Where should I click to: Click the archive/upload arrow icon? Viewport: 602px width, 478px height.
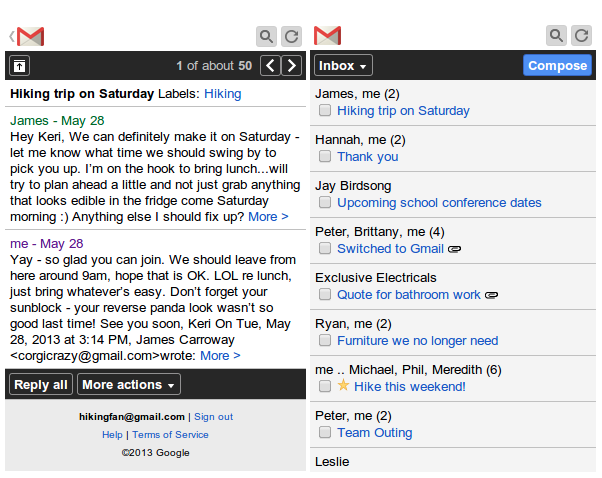coord(20,66)
